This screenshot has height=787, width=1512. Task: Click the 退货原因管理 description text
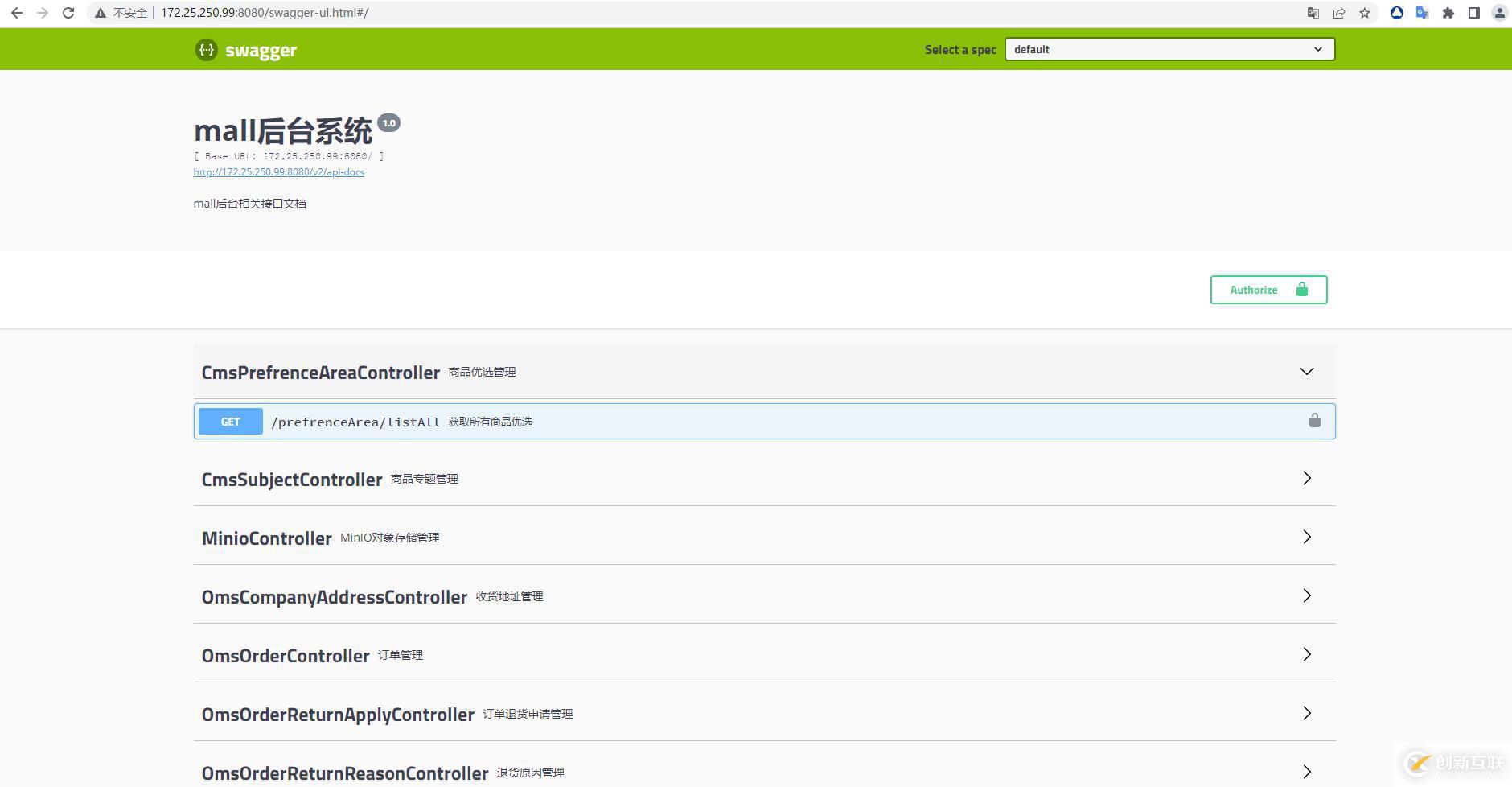[531, 773]
